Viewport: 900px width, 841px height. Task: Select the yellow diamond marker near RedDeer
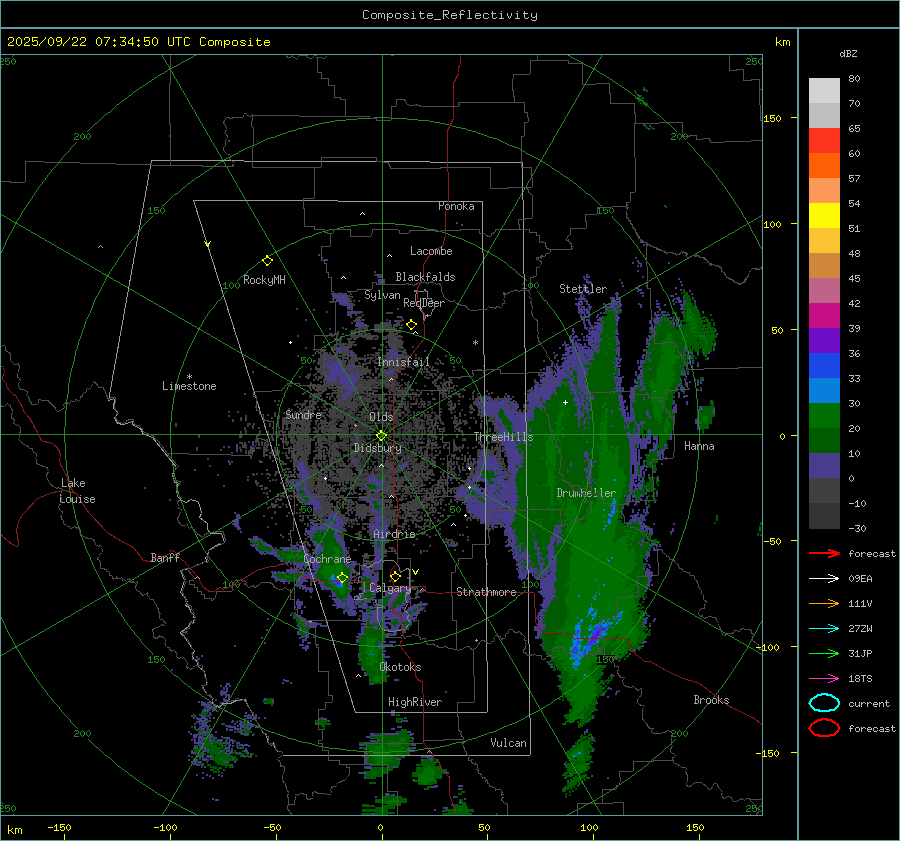(x=411, y=324)
